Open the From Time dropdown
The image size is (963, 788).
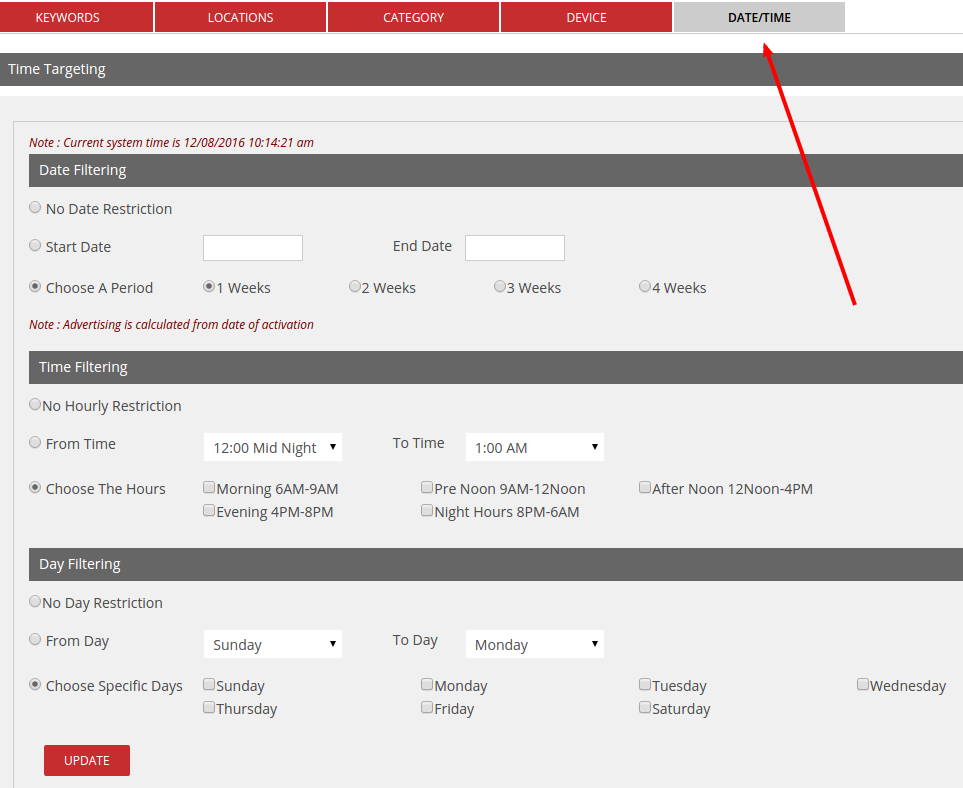coord(273,447)
